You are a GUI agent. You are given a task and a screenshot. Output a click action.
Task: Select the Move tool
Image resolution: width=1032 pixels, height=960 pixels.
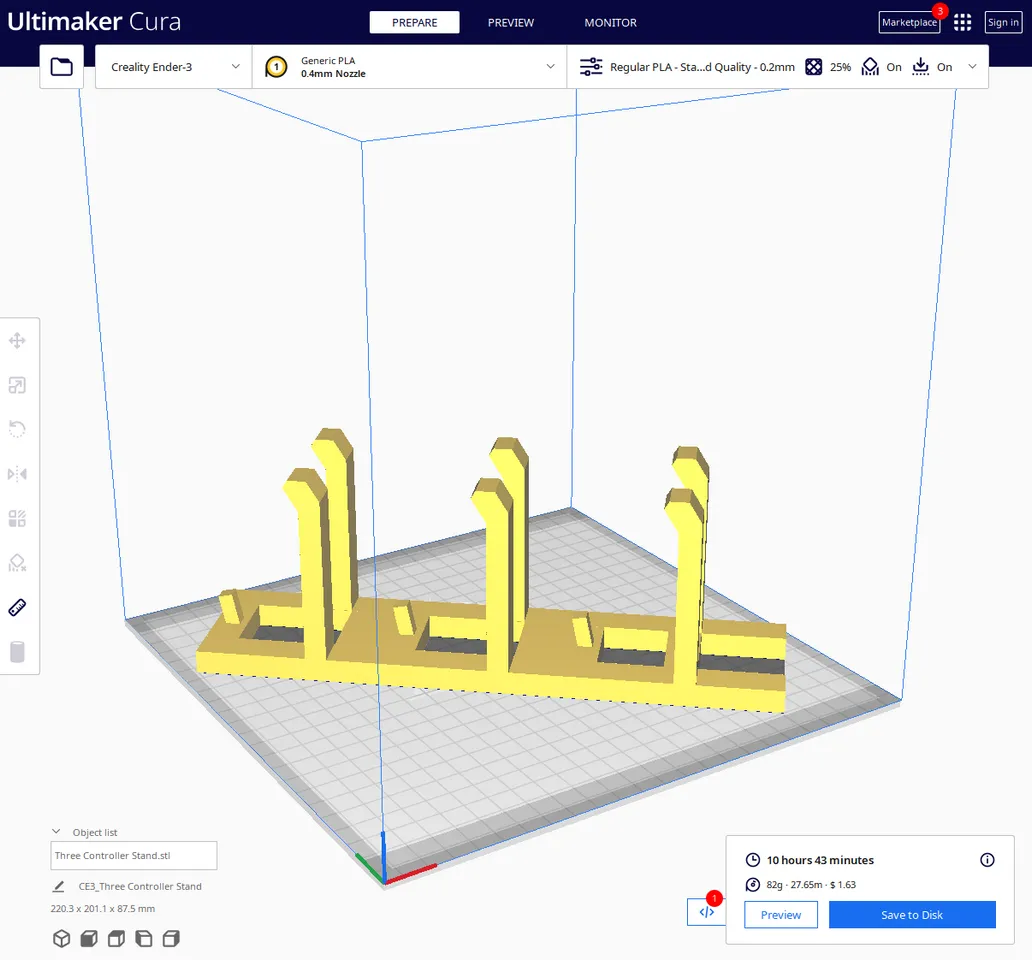[x=17, y=340]
